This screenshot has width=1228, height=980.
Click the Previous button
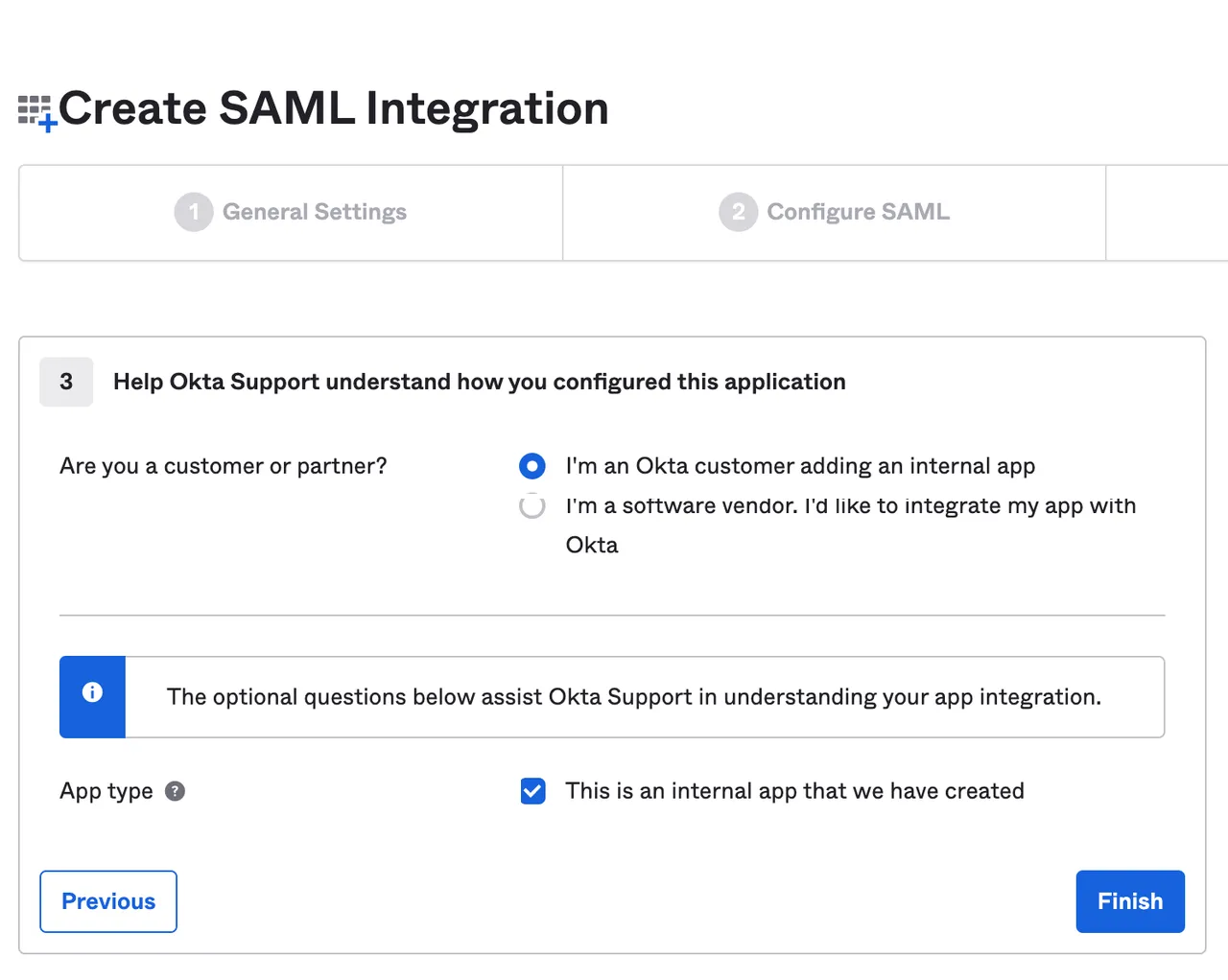pos(108,901)
